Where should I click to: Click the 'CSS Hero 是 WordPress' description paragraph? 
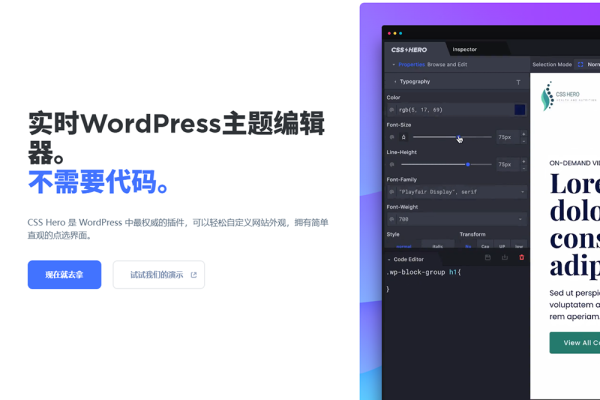(x=178, y=229)
